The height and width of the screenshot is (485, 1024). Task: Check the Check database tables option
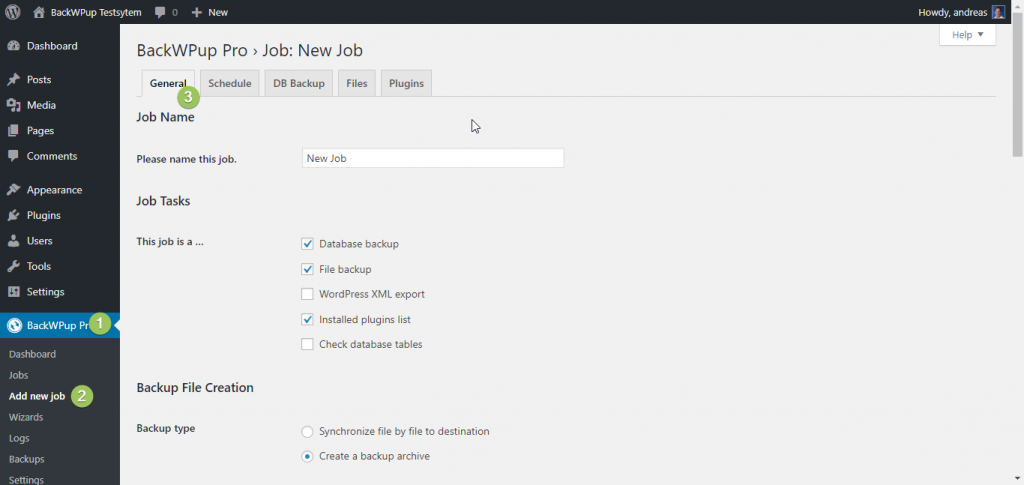(x=308, y=344)
